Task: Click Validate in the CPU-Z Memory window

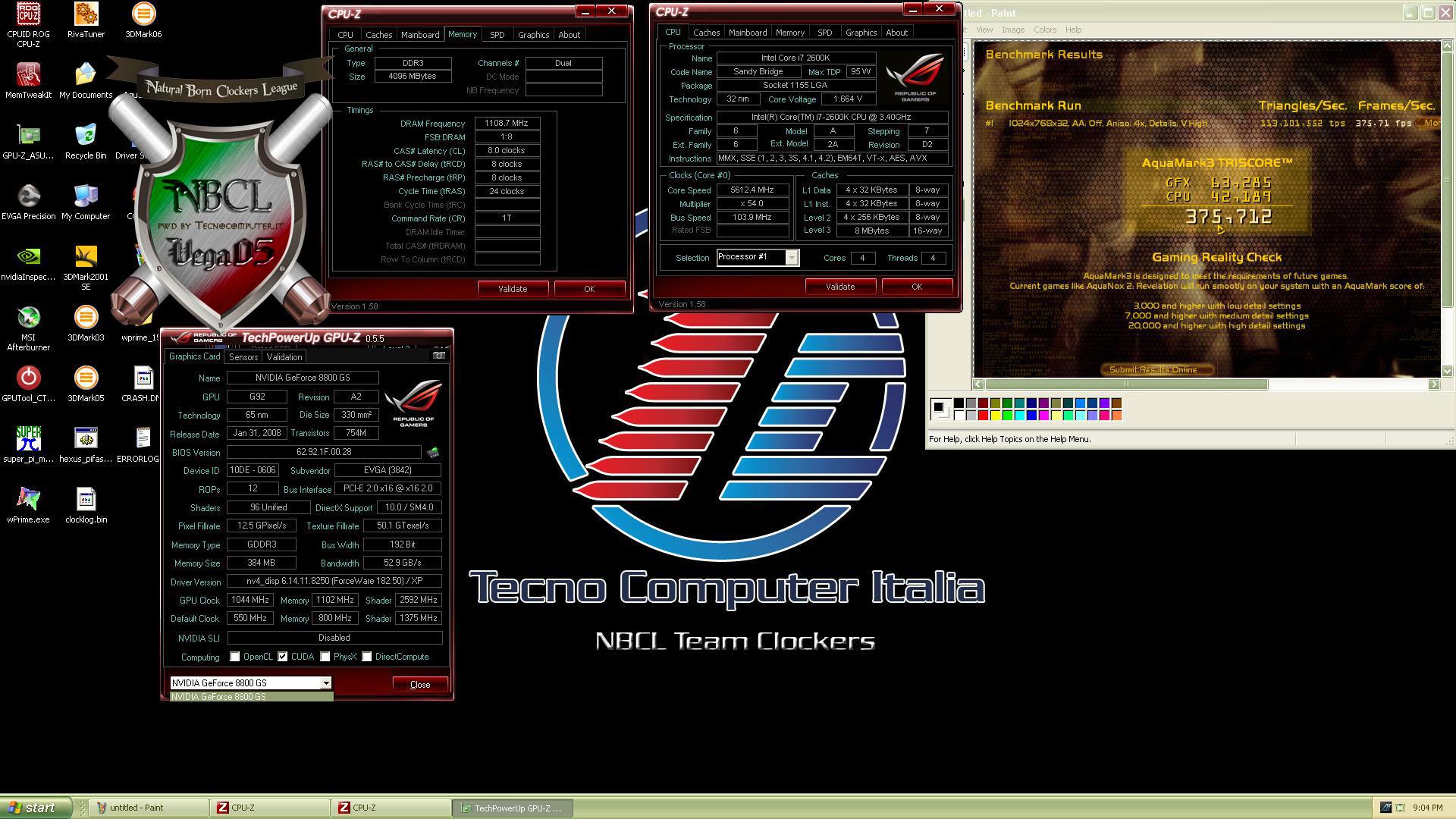Action: coord(513,289)
